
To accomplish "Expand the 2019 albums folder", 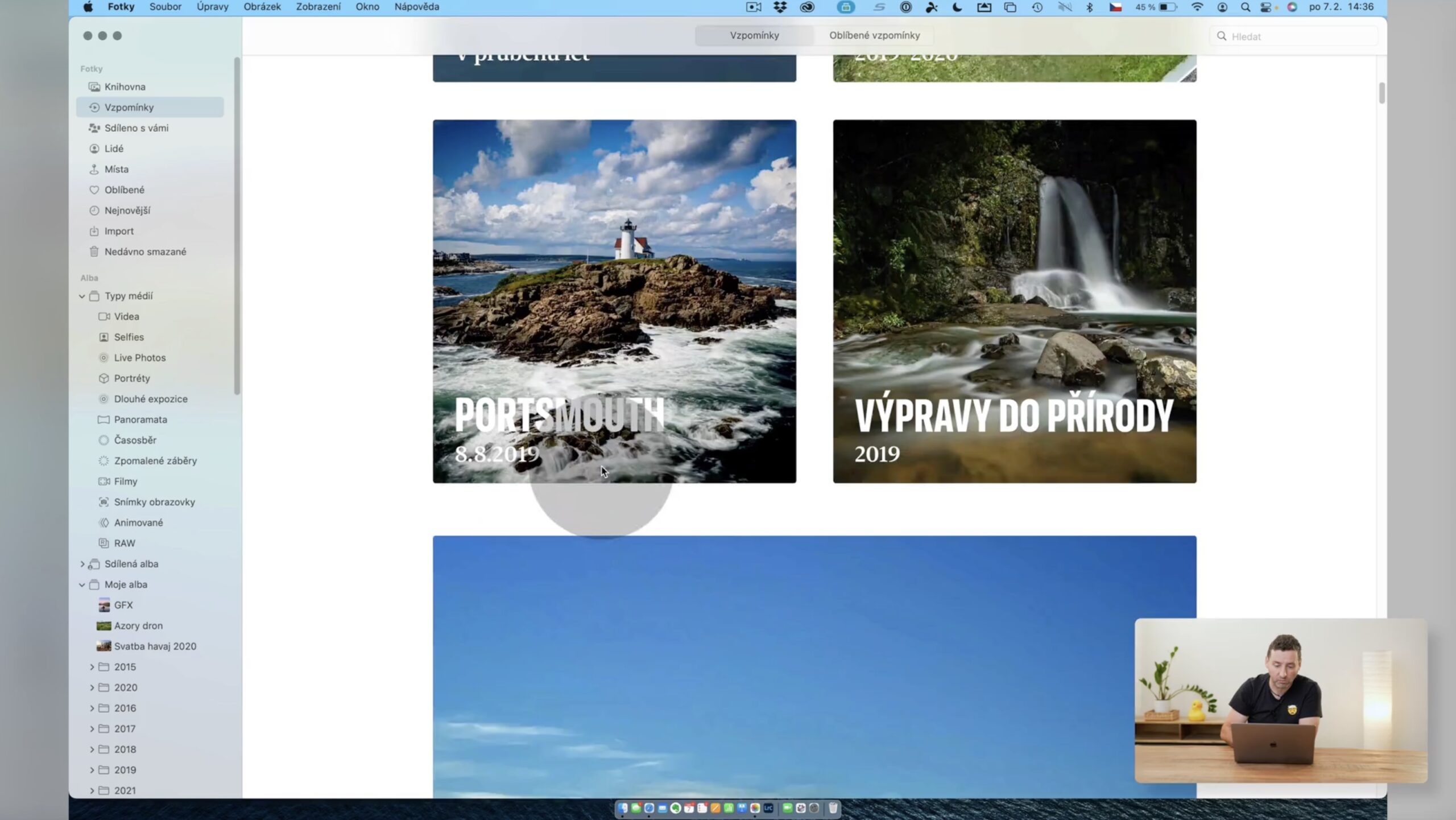I will tap(92, 770).
